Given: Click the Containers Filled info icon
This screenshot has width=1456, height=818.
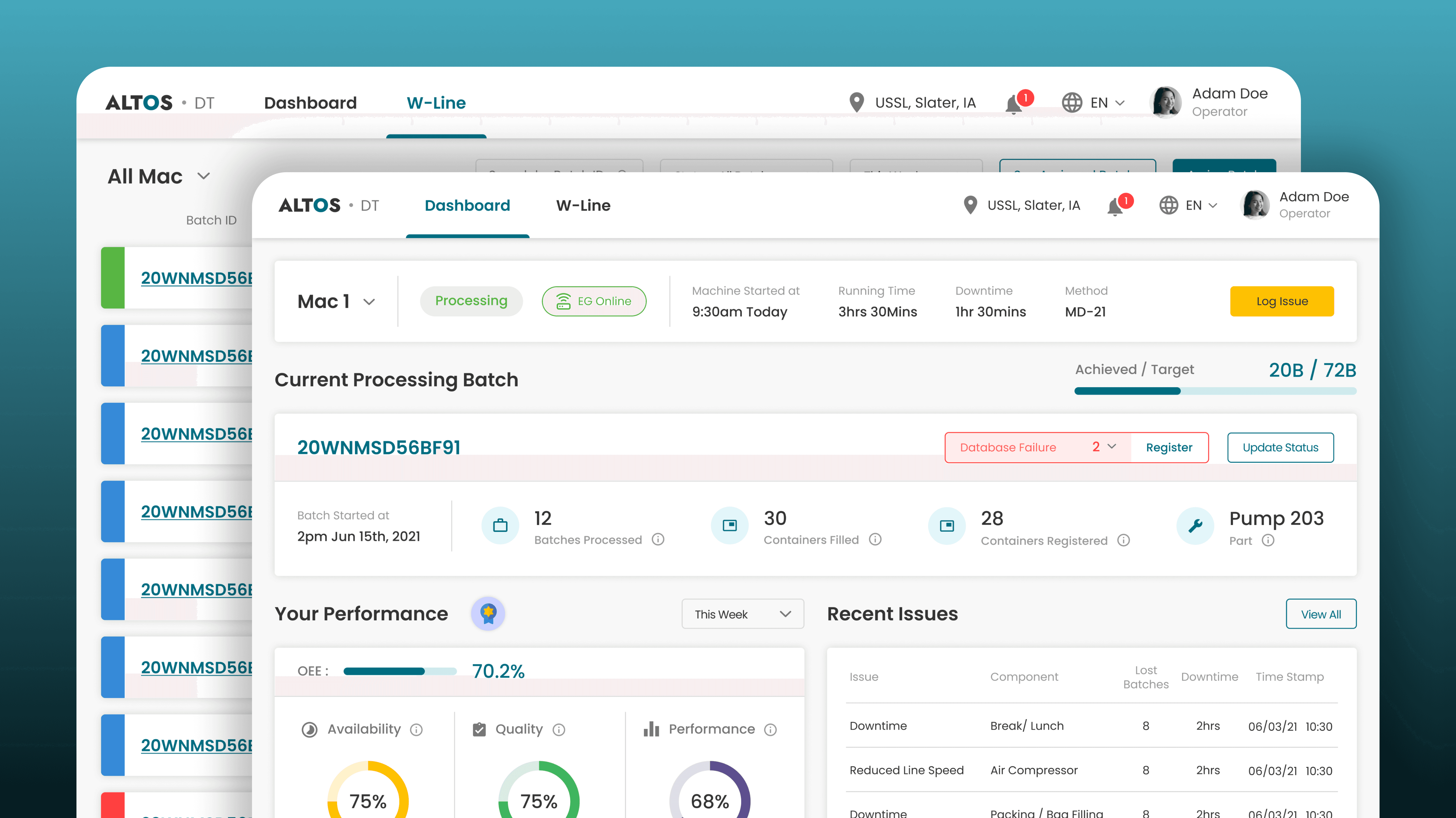Looking at the screenshot, I should (x=875, y=540).
